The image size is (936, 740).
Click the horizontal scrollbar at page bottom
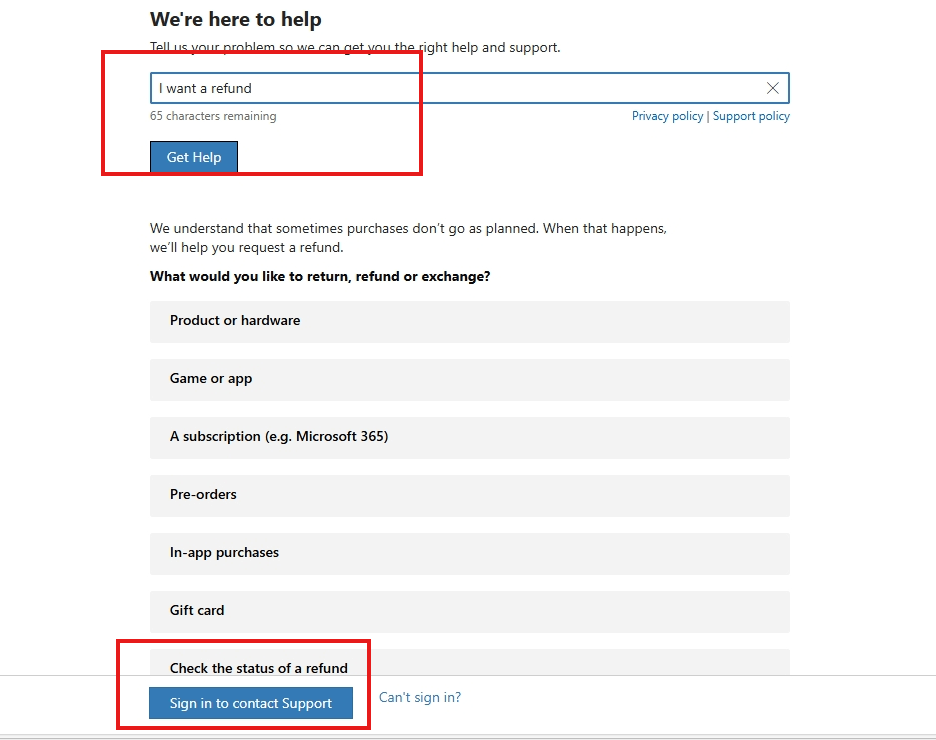(x=468, y=736)
